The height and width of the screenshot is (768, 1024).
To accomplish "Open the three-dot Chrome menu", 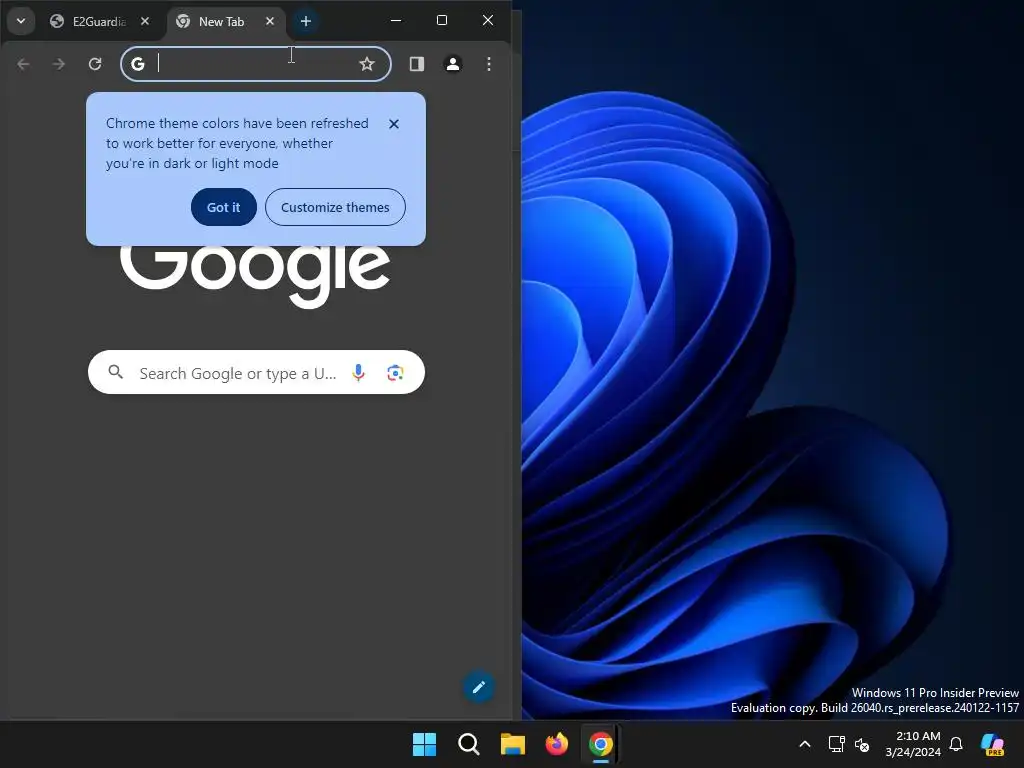I will (x=488, y=64).
